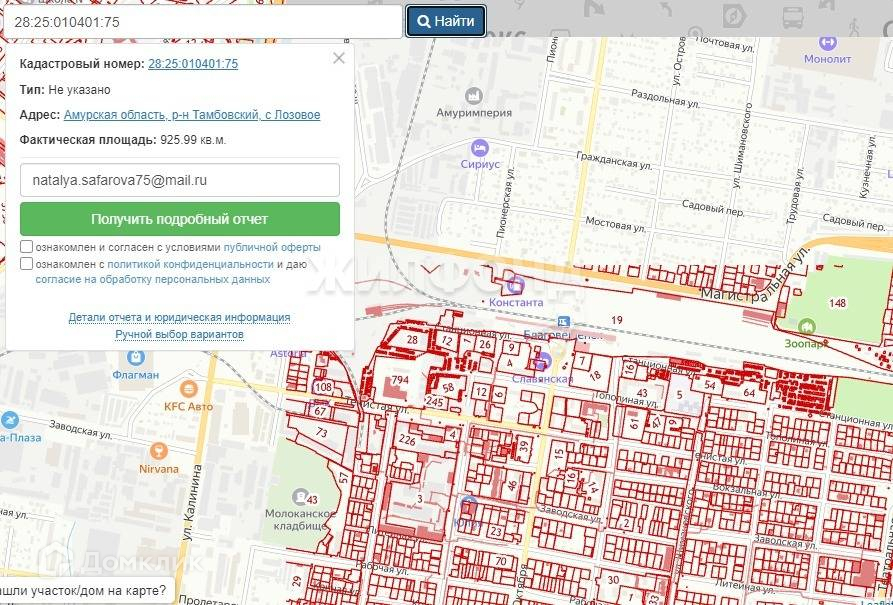Agree to the публичной оферты terms checkbox

[x=26, y=247]
